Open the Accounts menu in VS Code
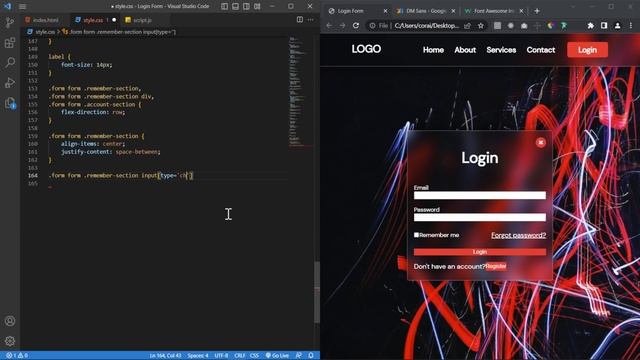Screen dimensions: 640x360 pyautogui.click(x=10, y=321)
